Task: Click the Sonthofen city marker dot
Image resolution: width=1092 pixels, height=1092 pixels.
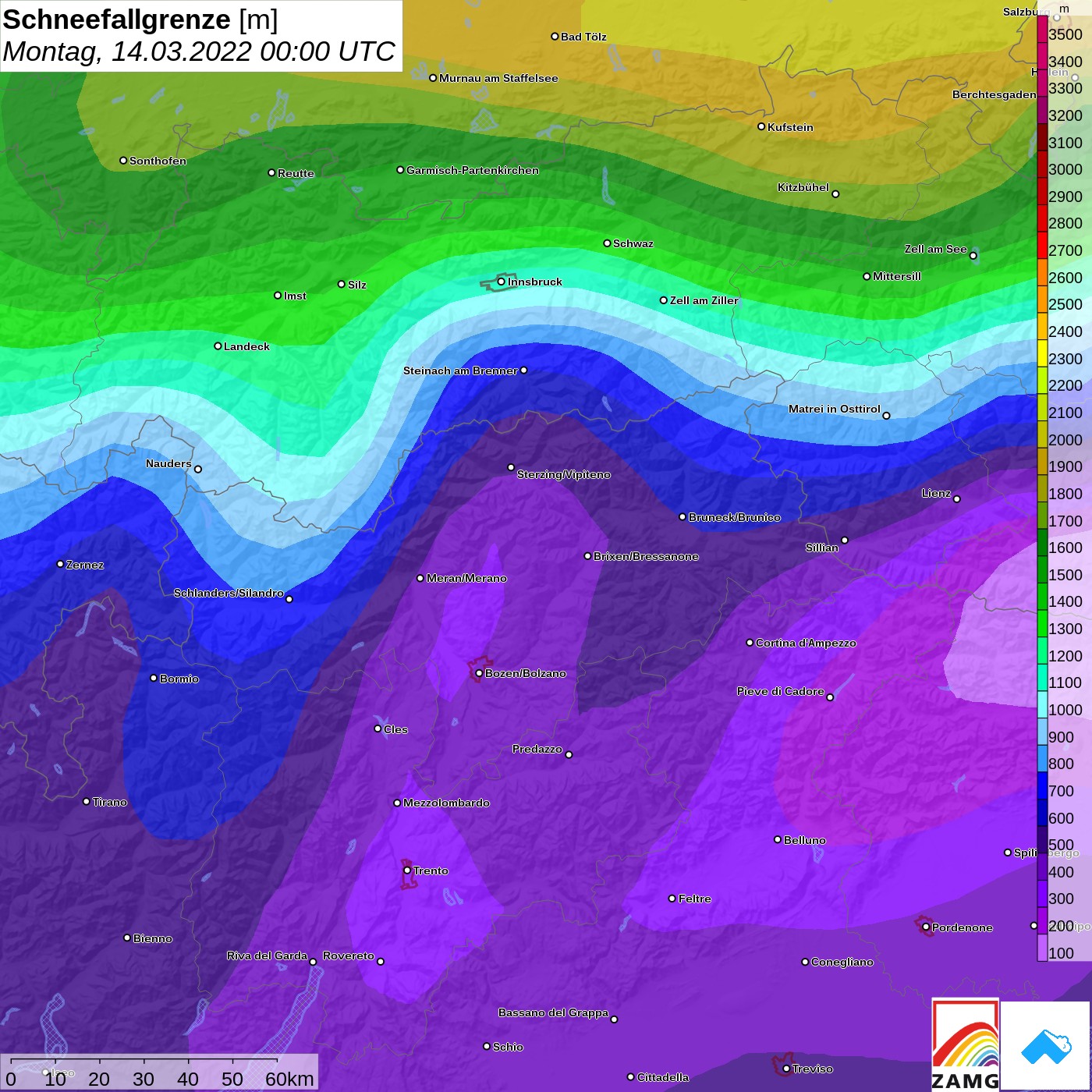Action: click(123, 161)
